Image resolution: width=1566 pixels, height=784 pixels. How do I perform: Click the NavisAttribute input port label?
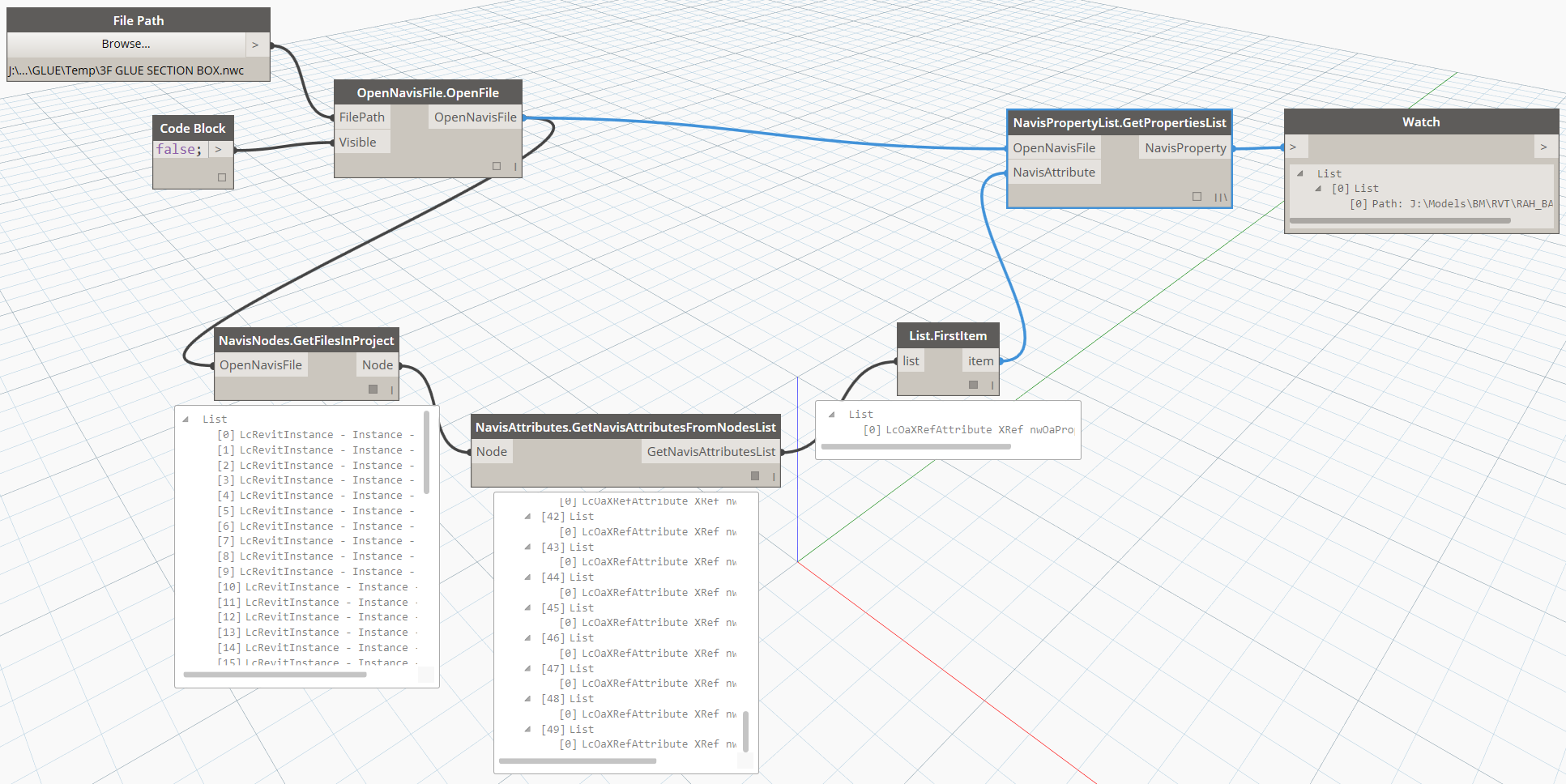point(1053,173)
